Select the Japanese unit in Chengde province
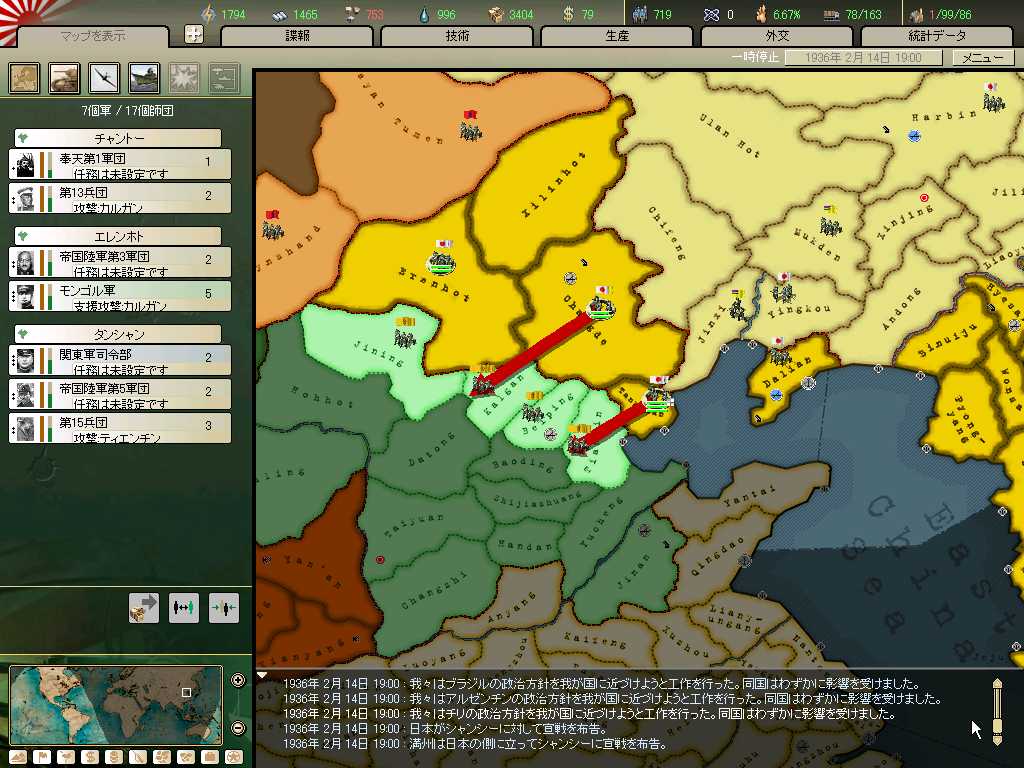The height and width of the screenshot is (768, 1024). [600, 302]
